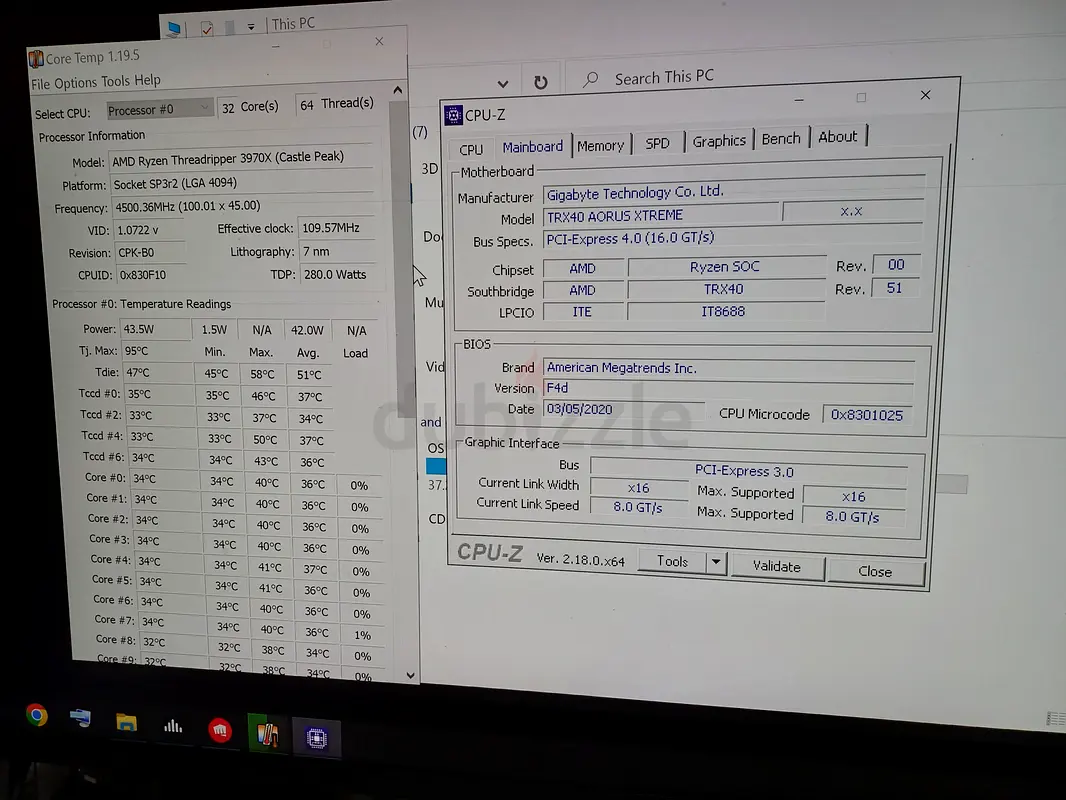Expand the Tools dropdown arrow in CPU-Z
The height and width of the screenshot is (800, 1066).
point(715,563)
